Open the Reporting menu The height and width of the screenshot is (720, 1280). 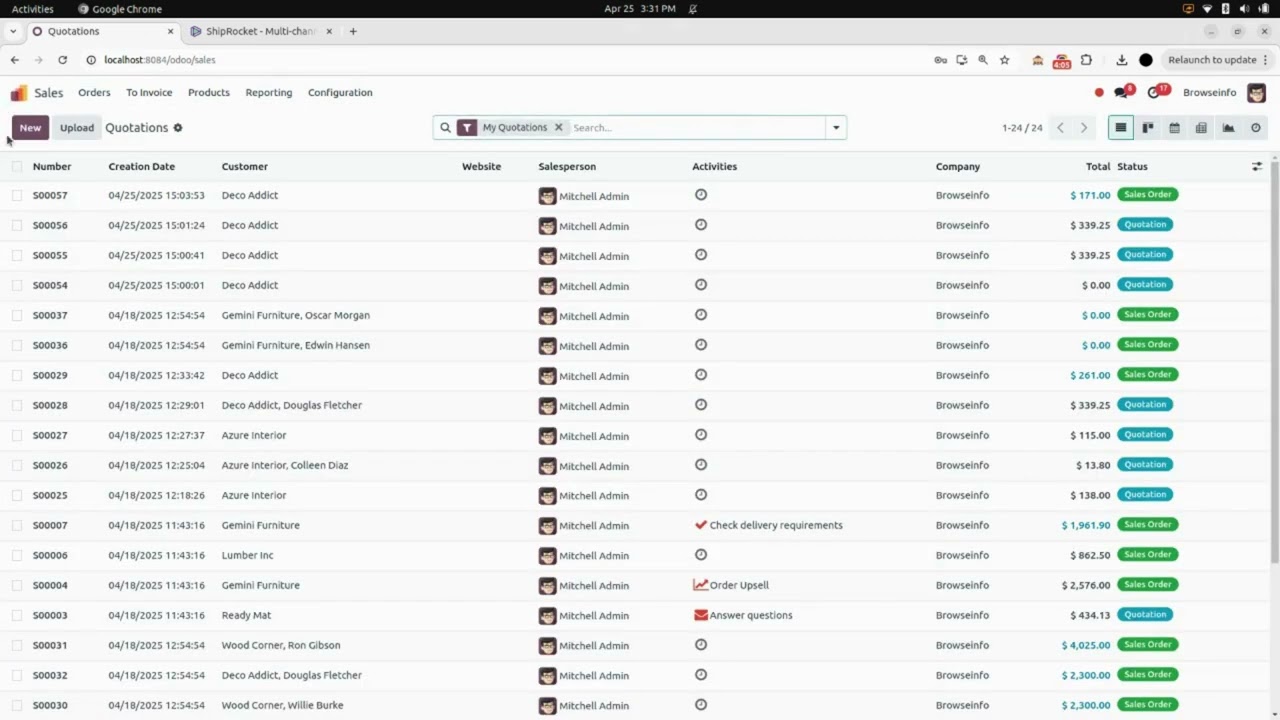269,93
